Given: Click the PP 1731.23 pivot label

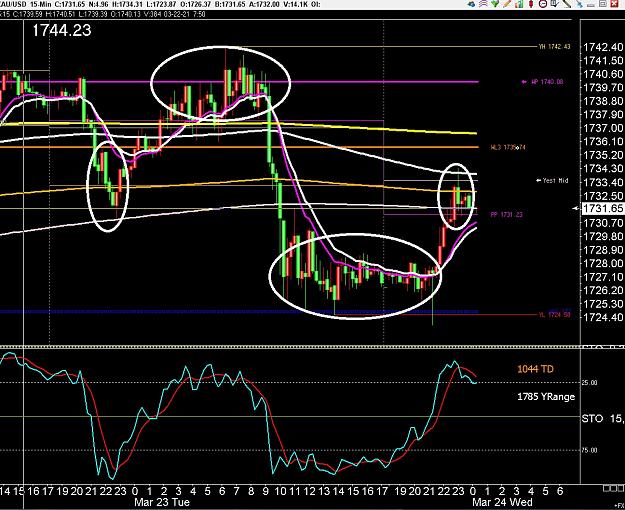Looking at the screenshot, I should (506, 215).
